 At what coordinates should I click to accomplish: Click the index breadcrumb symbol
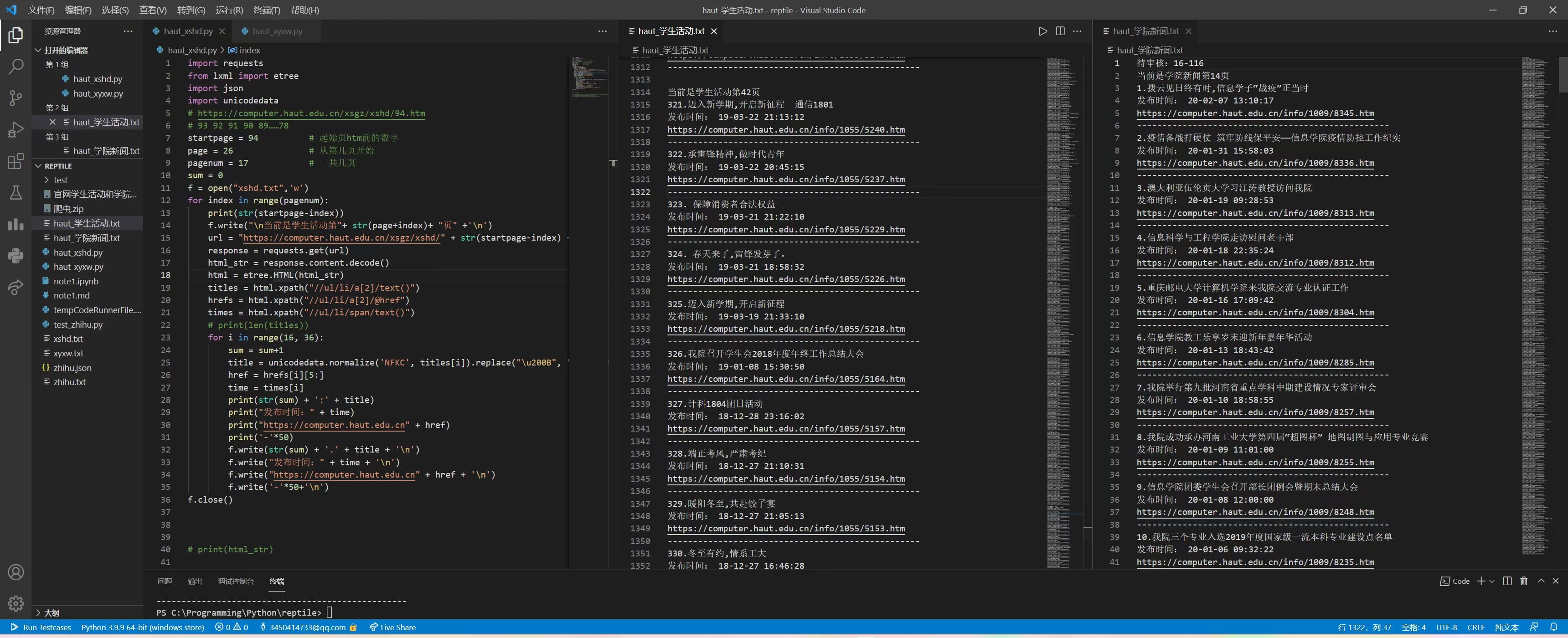coord(244,50)
